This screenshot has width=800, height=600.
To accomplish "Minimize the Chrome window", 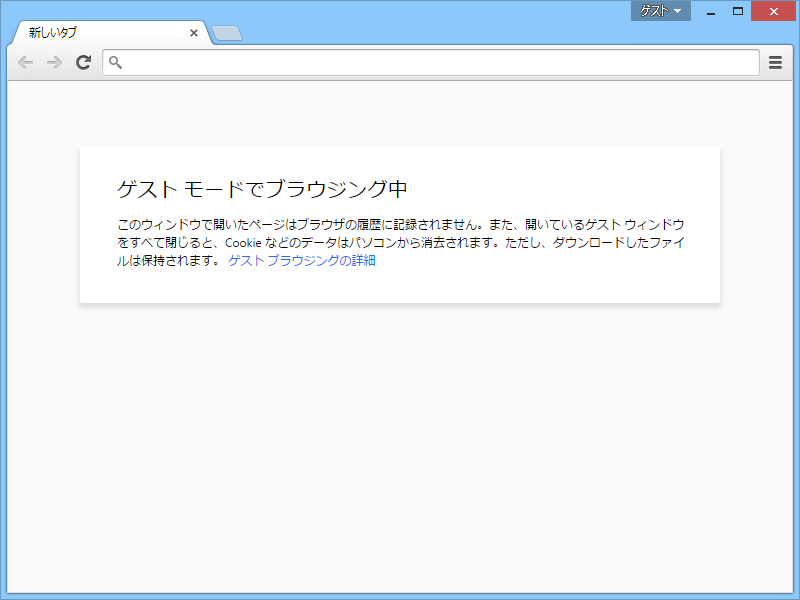I will pyautogui.click(x=710, y=11).
